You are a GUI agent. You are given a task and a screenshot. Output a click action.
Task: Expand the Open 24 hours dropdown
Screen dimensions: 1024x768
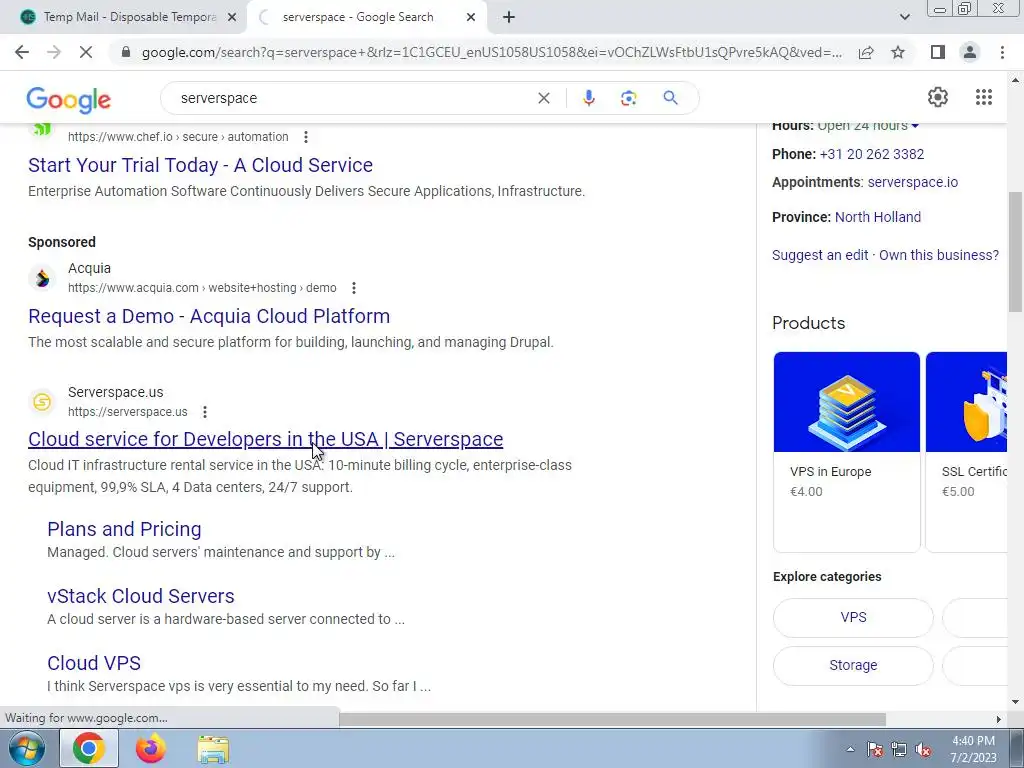(x=915, y=125)
